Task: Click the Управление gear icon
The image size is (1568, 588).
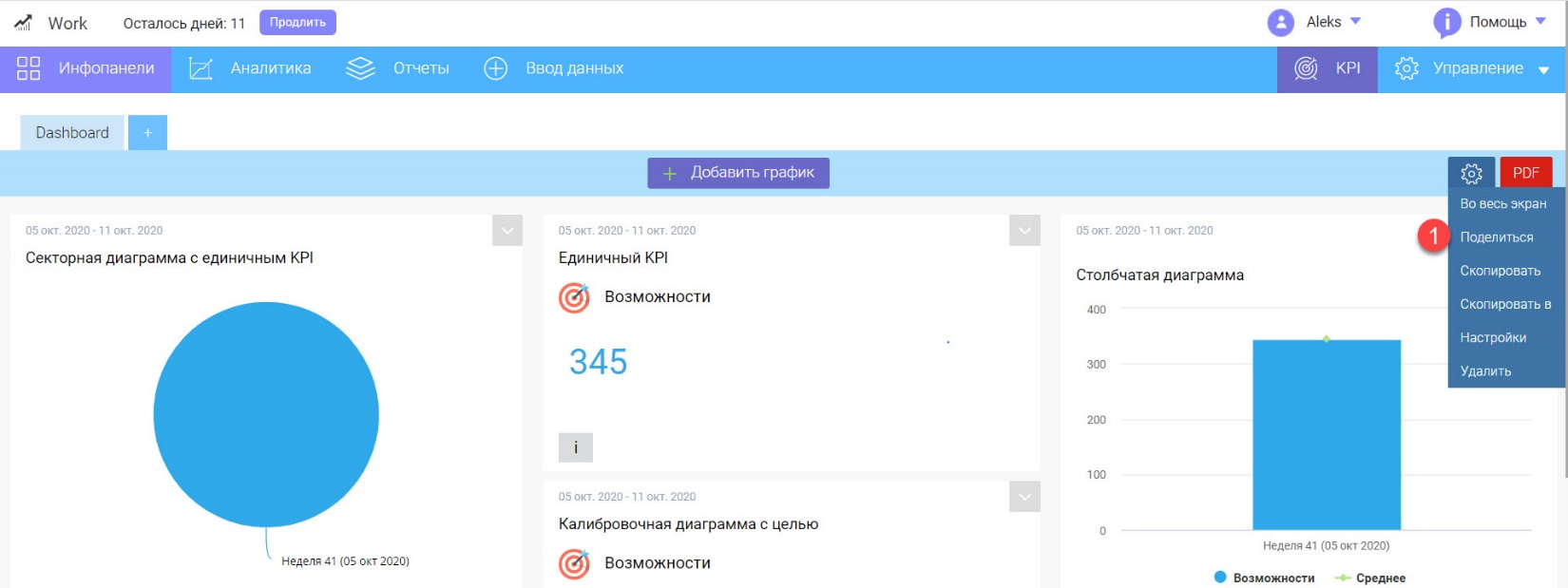Action: 1406,68
